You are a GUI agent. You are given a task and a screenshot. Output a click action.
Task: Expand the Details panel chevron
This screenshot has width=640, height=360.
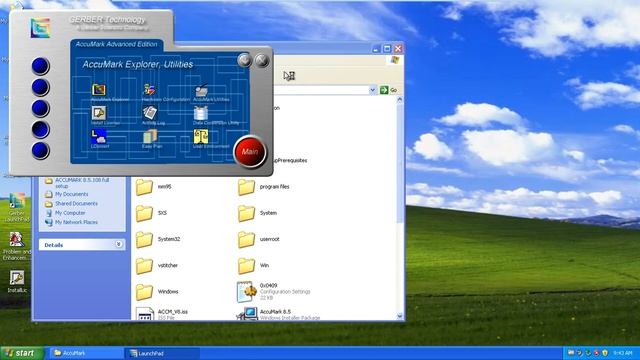click(119, 244)
